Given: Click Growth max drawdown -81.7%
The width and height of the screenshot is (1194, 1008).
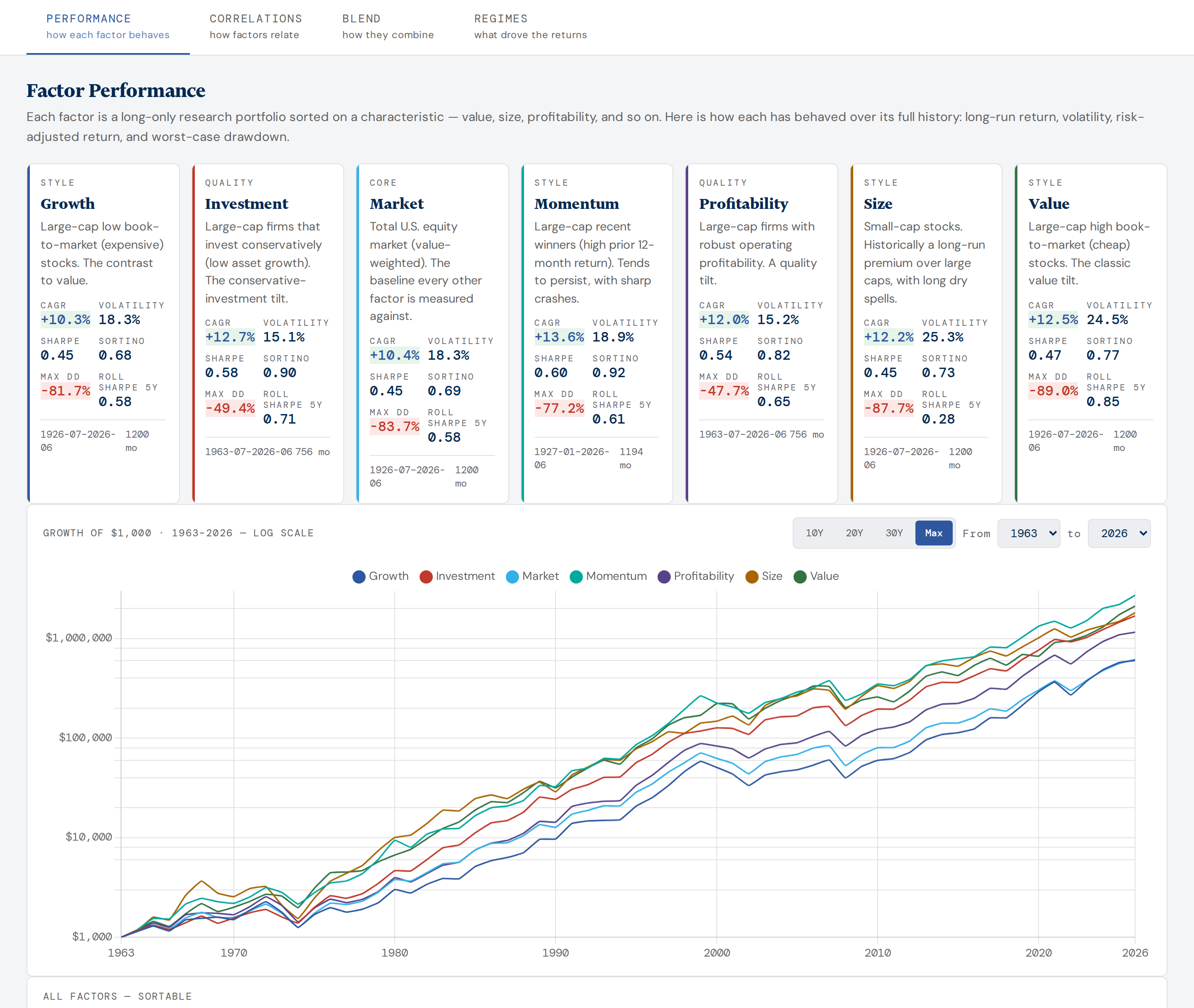Looking at the screenshot, I should click(66, 391).
